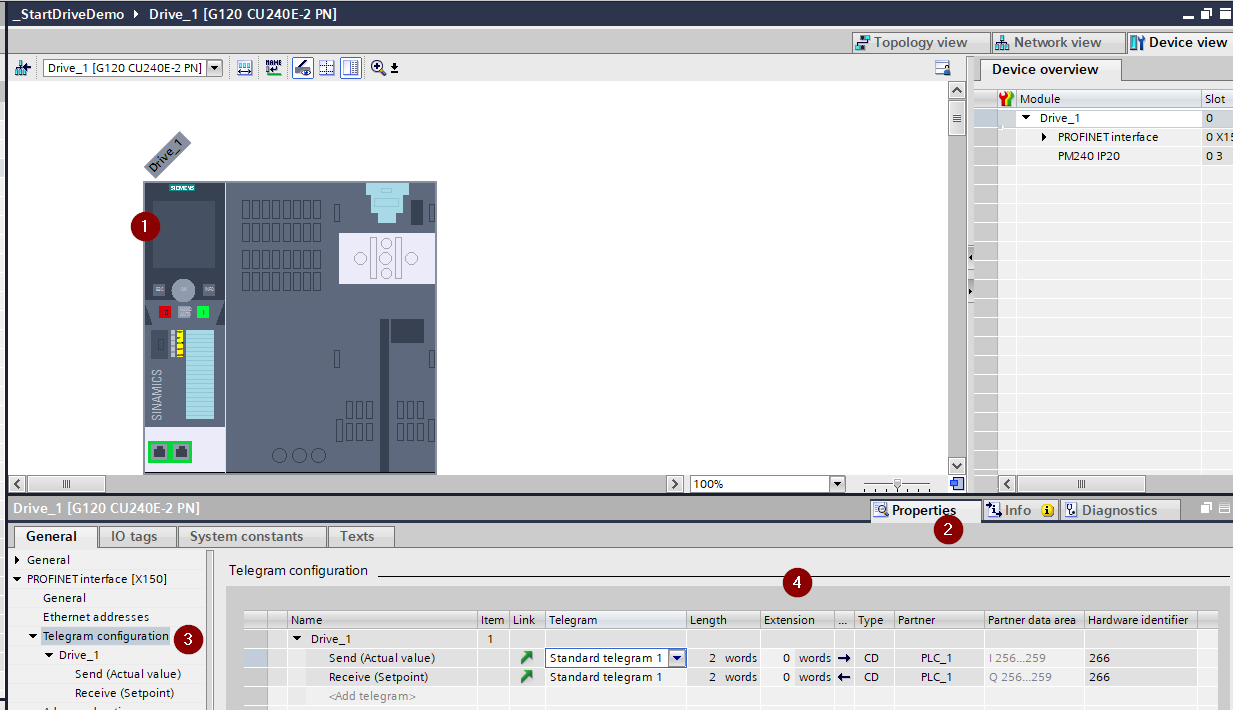Expand the General node in the properties tree

[18, 560]
